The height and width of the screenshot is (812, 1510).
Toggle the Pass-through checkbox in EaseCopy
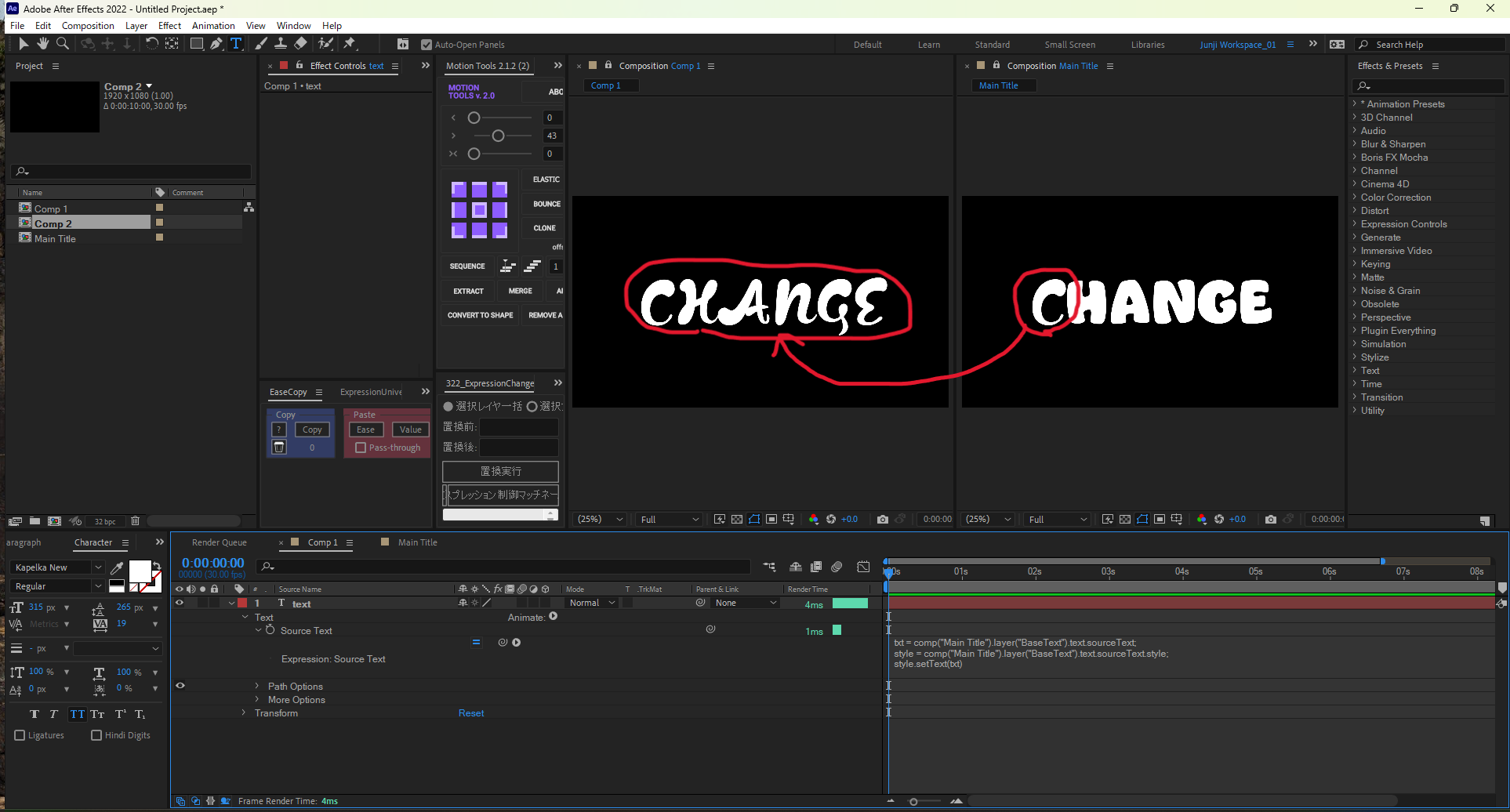tap(361, 447)
